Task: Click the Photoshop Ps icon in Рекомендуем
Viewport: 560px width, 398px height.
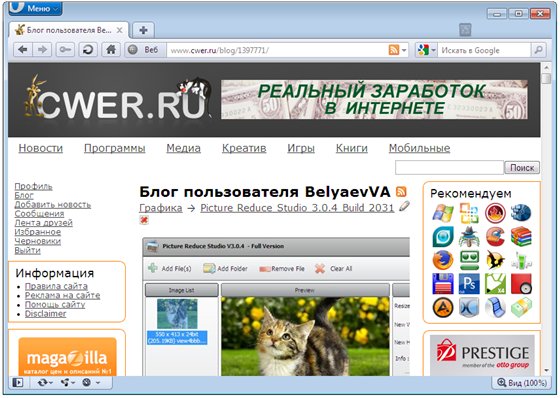Action: (x=469, y=284)
